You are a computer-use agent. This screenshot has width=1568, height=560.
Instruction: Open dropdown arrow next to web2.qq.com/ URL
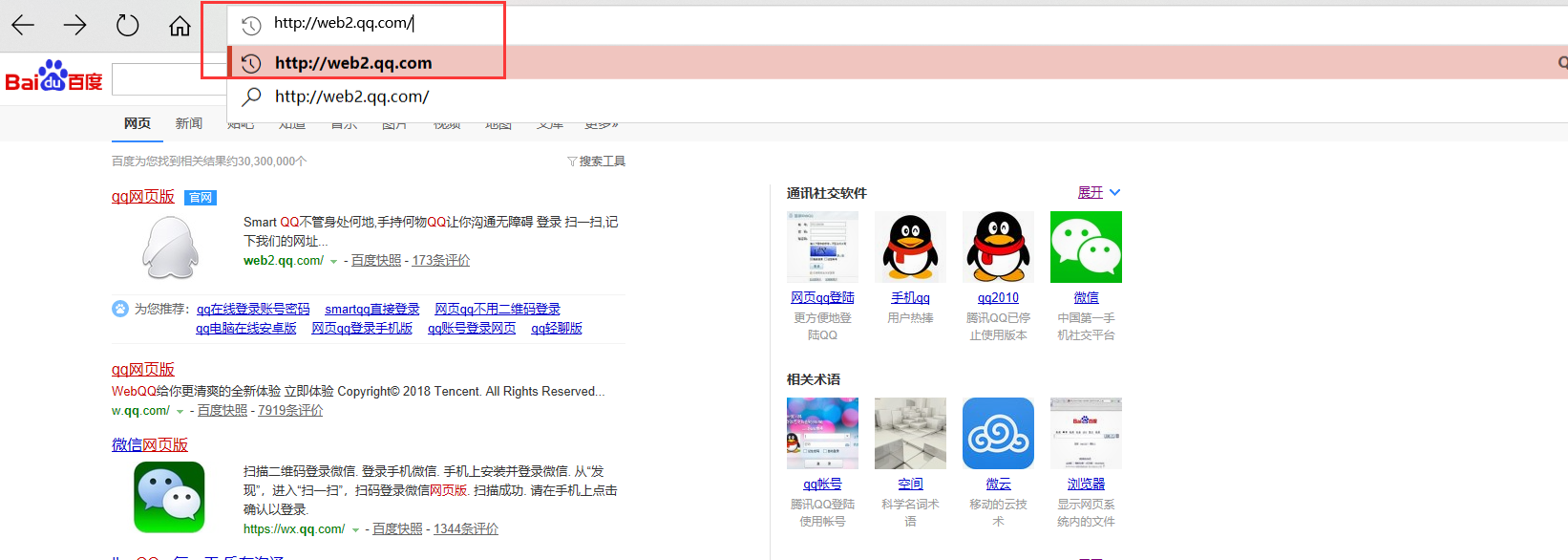[333, 262]
